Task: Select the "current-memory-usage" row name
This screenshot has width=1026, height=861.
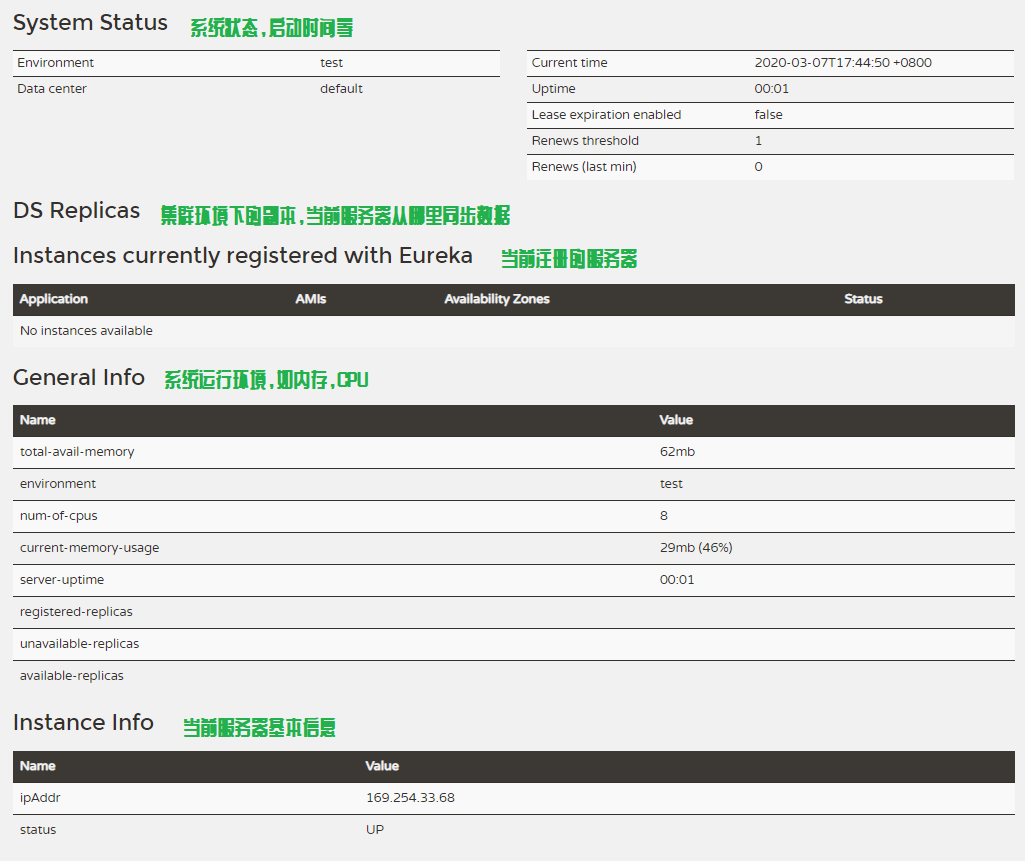Action: [x=90, y=548]
